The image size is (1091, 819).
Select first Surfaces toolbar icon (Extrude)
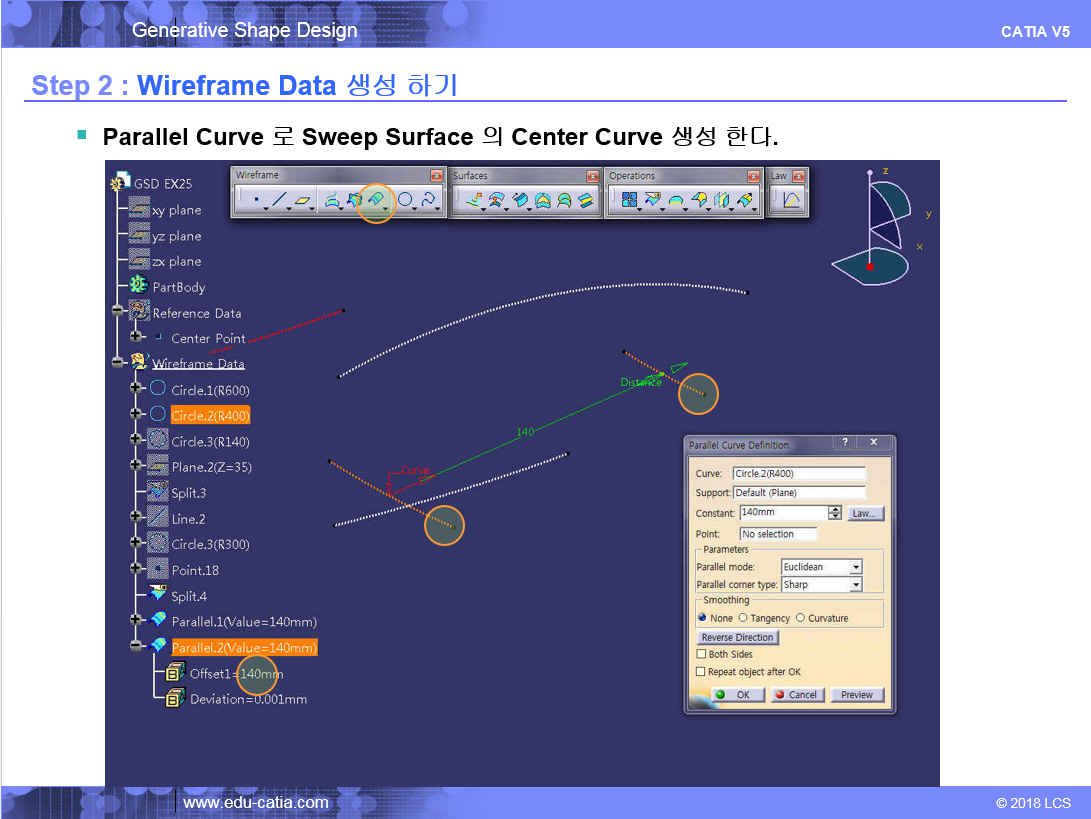tap(473, 200)
